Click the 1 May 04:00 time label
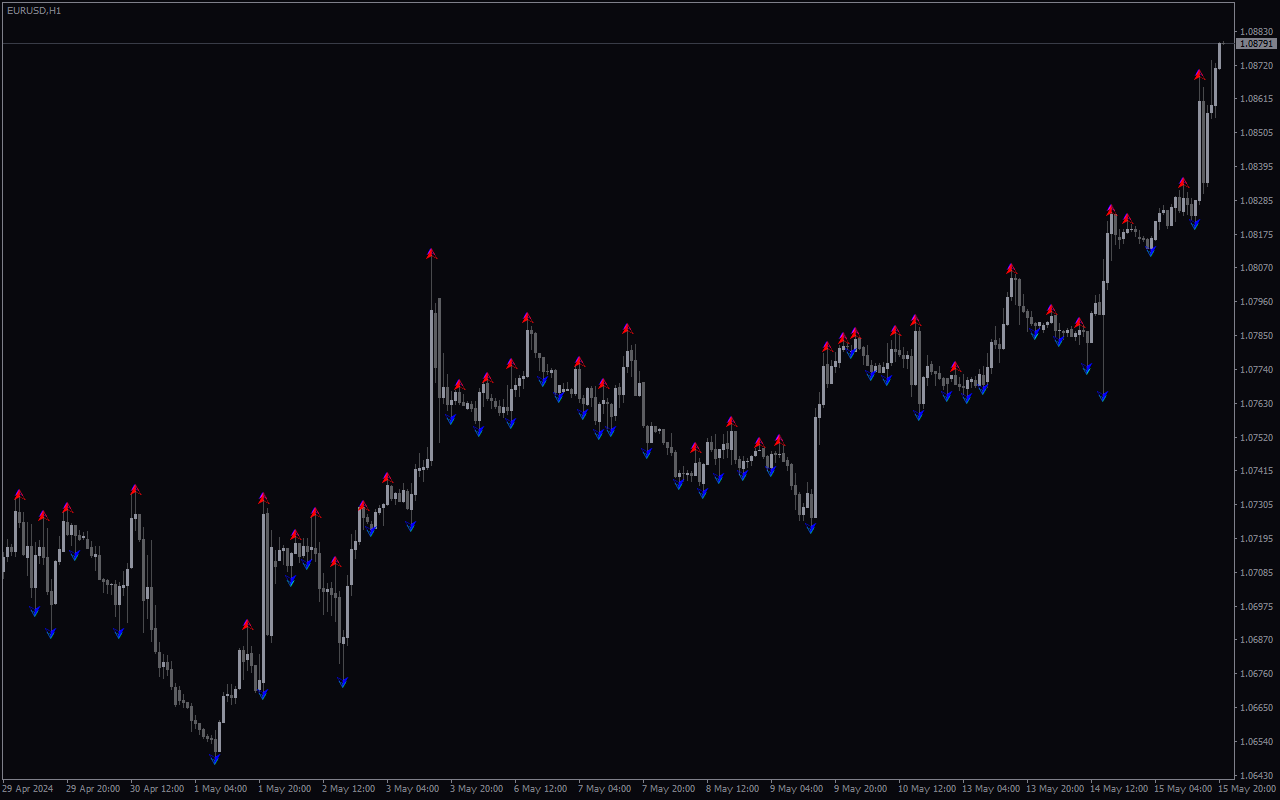Screen dimensions: 1280x800 click(x=220, y=789)
